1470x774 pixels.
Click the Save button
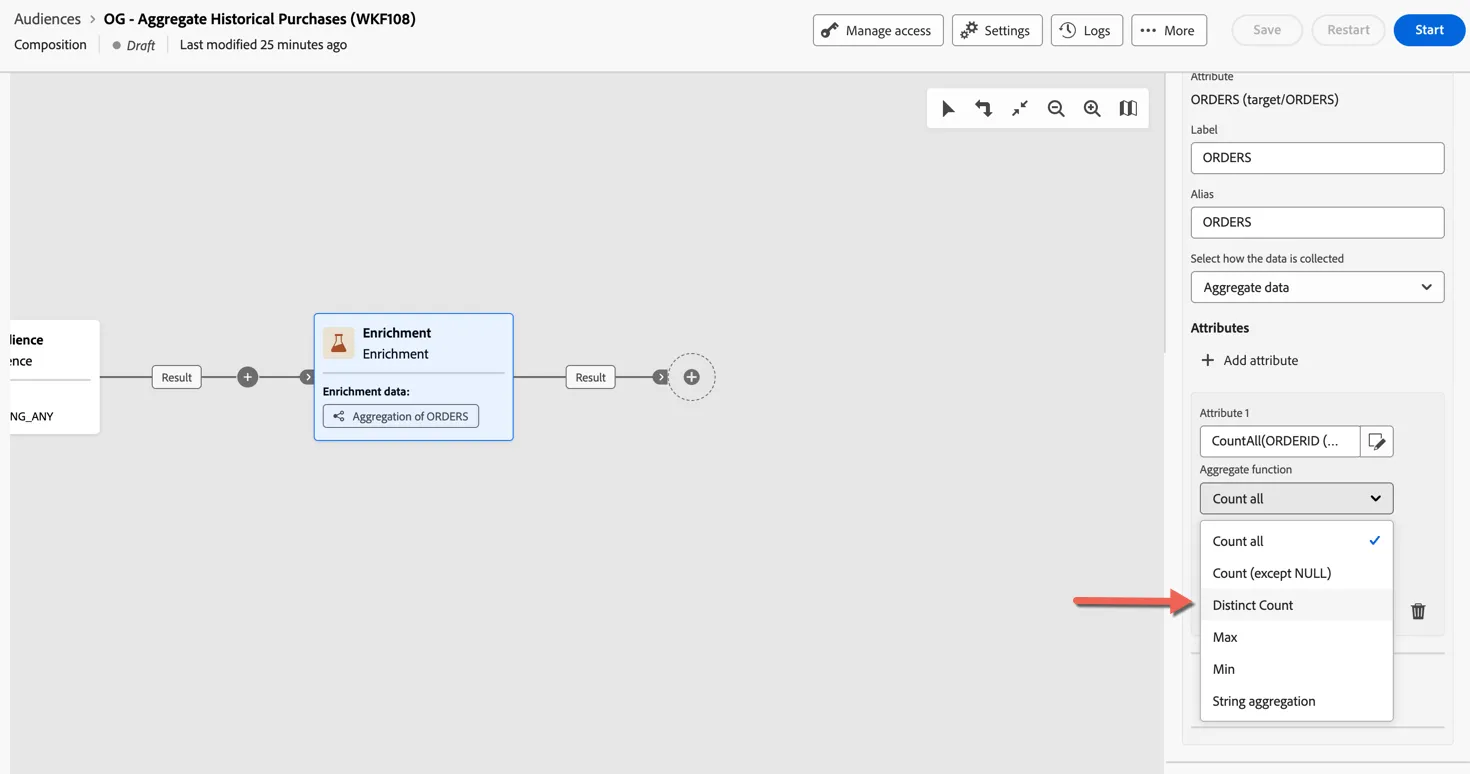tap(1267, 30)
